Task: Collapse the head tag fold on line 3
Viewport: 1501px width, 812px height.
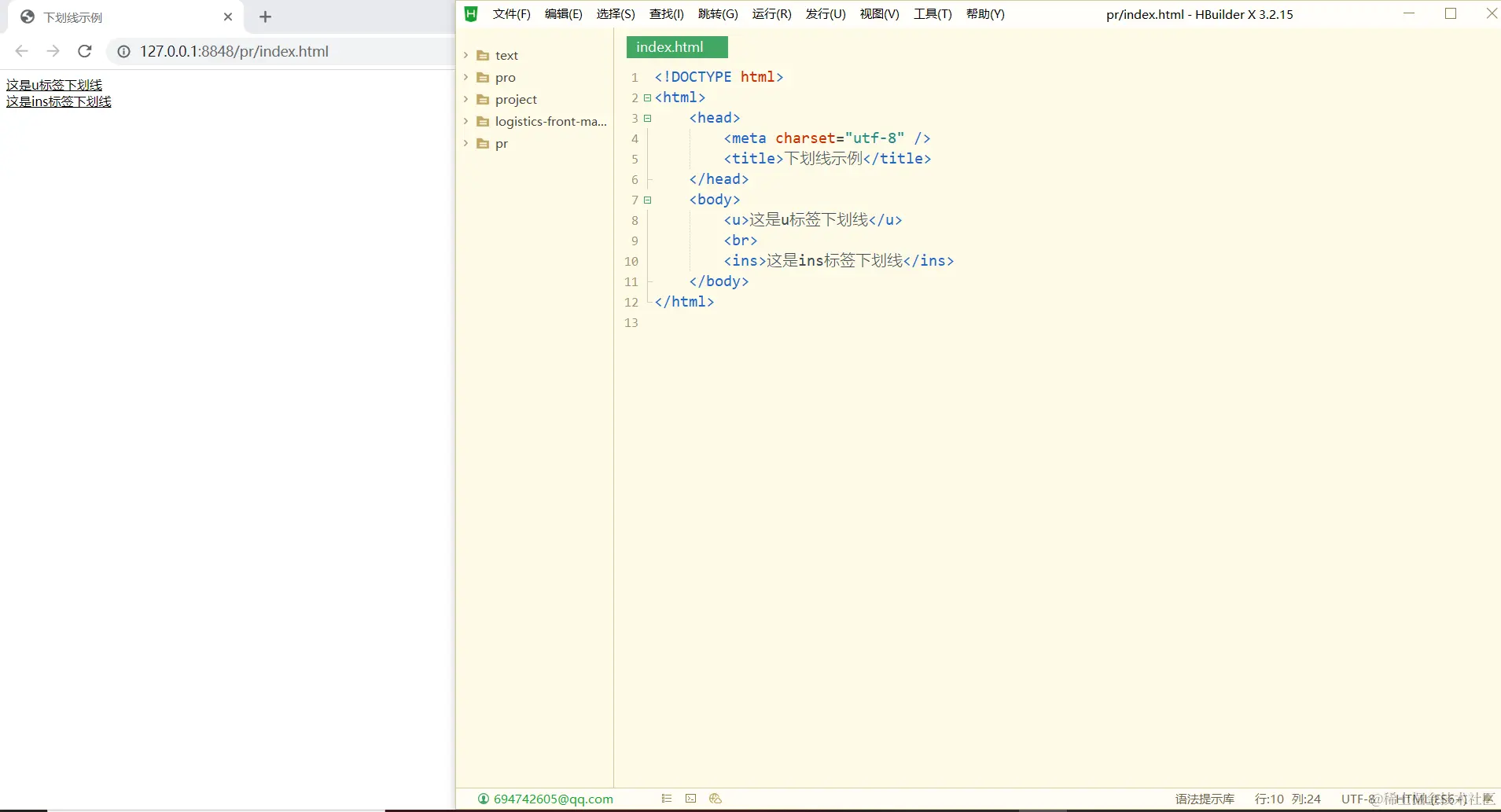Action: 648,119
